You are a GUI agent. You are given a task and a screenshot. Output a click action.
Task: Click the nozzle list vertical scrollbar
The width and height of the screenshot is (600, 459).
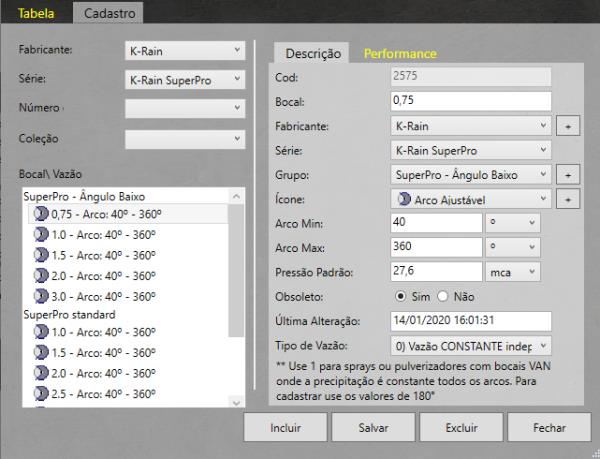(236, 300)
